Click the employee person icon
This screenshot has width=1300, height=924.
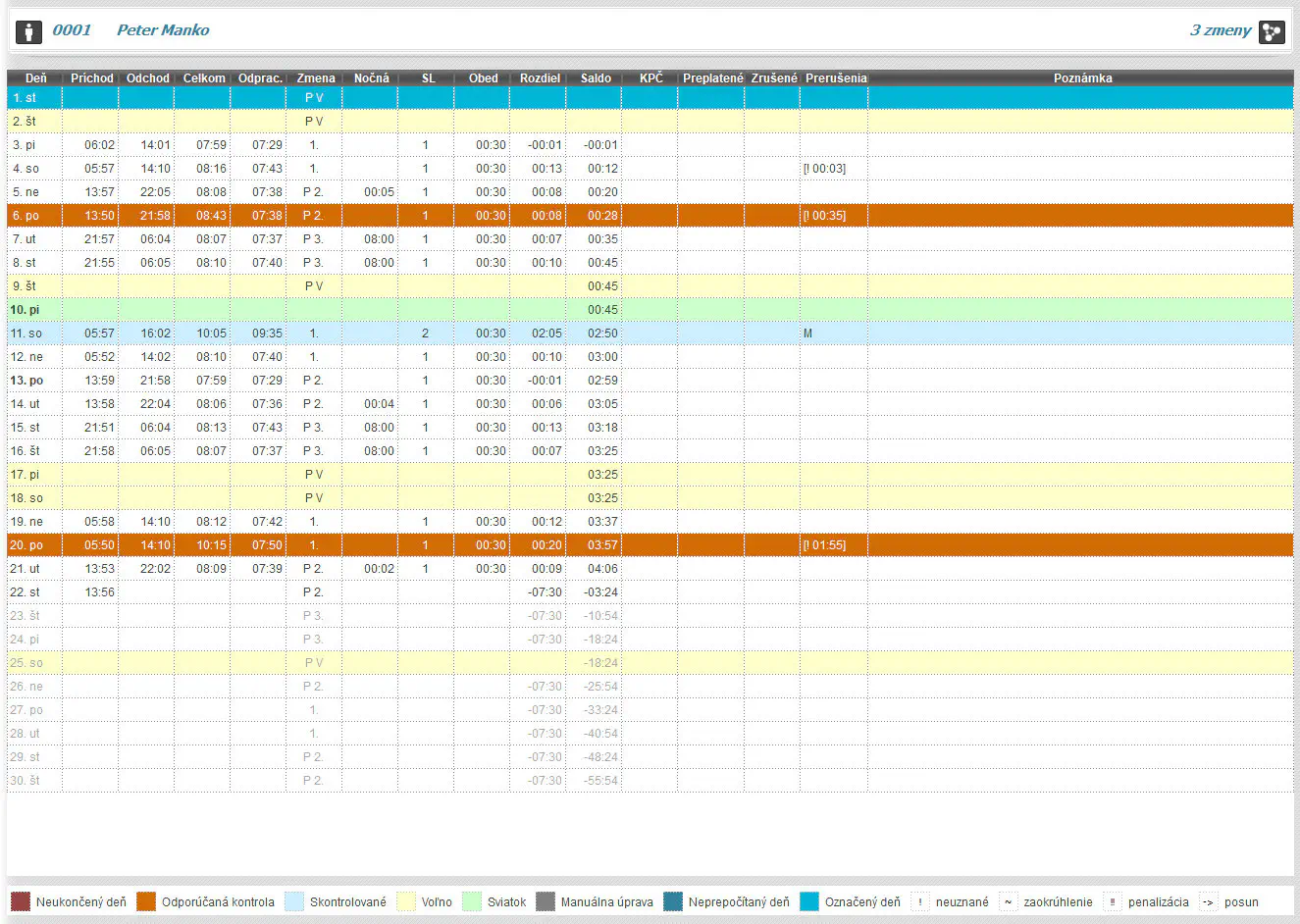pos(28,31)
